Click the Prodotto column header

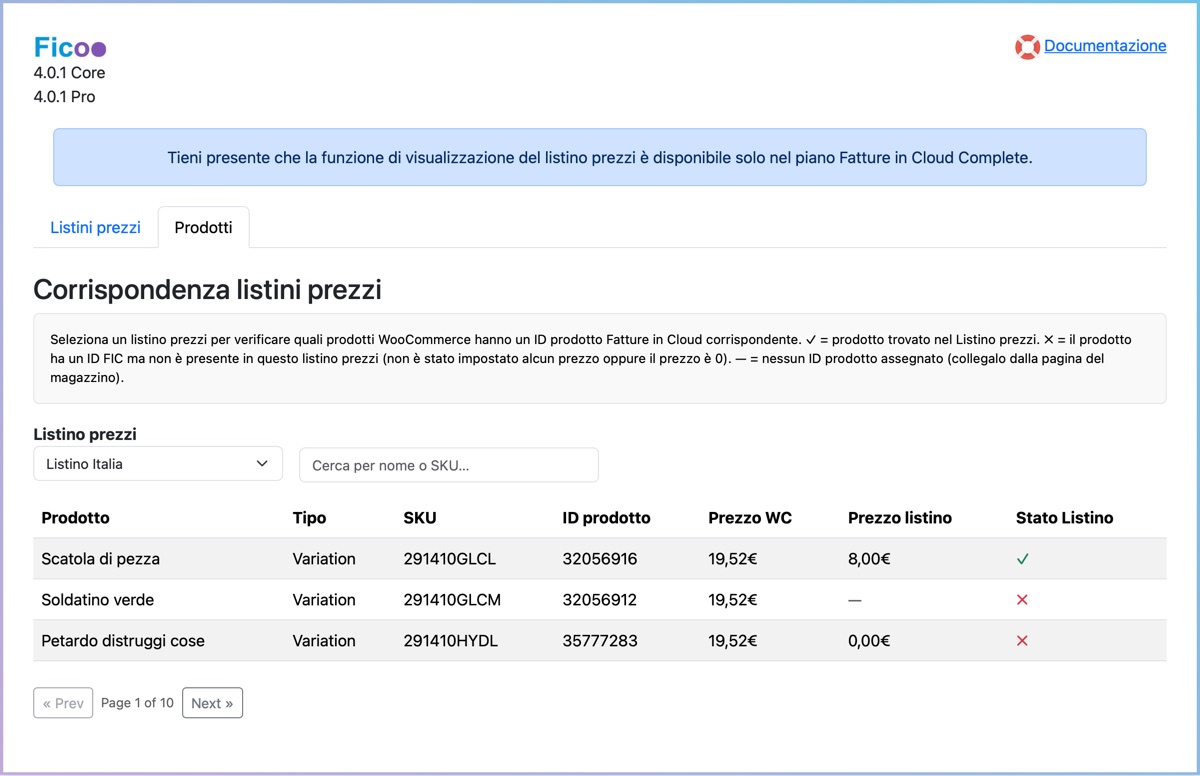click(75, 518)
